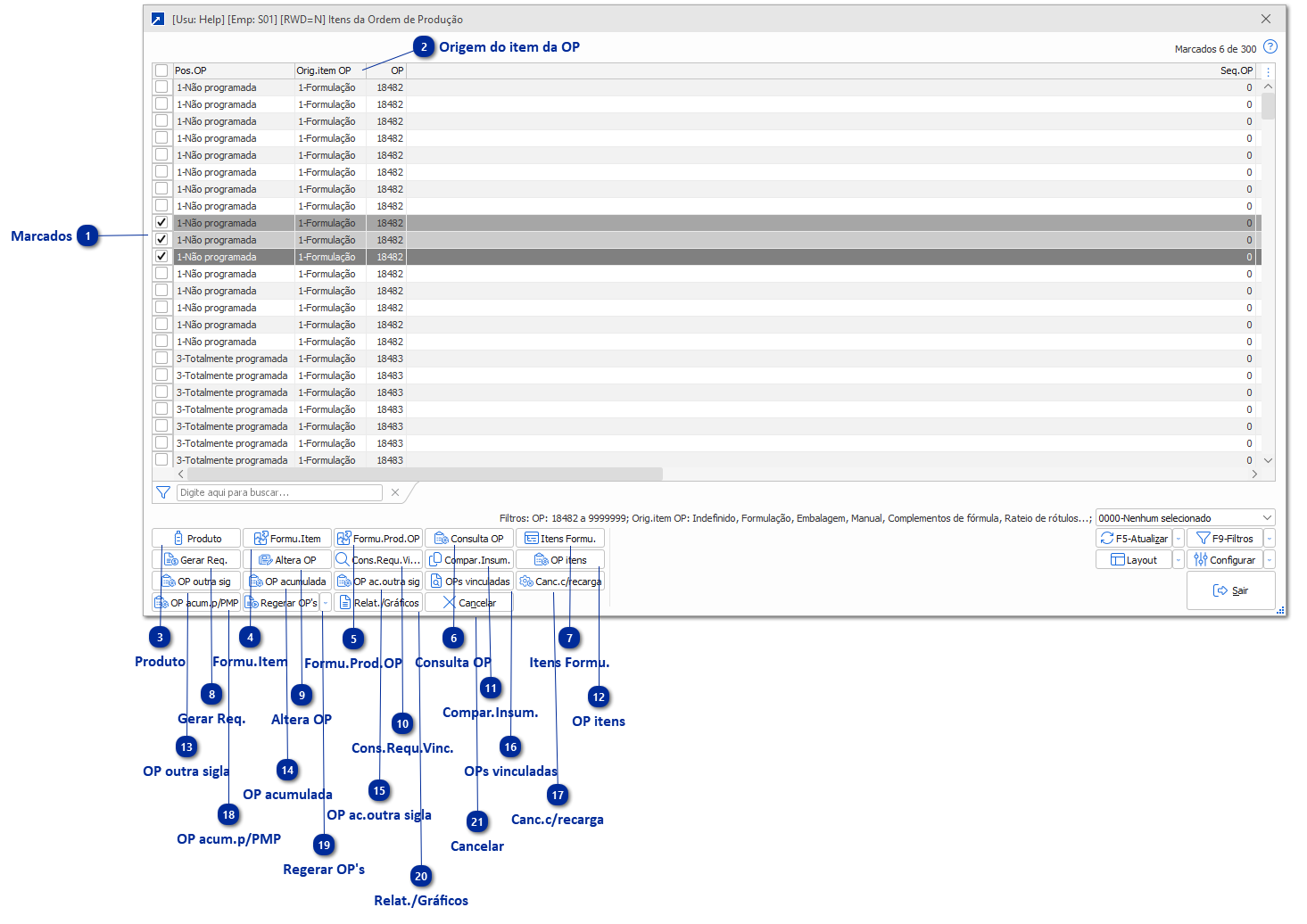Screen dimensions: 1307x924
Task: Click the vertical scrollbar up arrow
Action: point(1268,87)
